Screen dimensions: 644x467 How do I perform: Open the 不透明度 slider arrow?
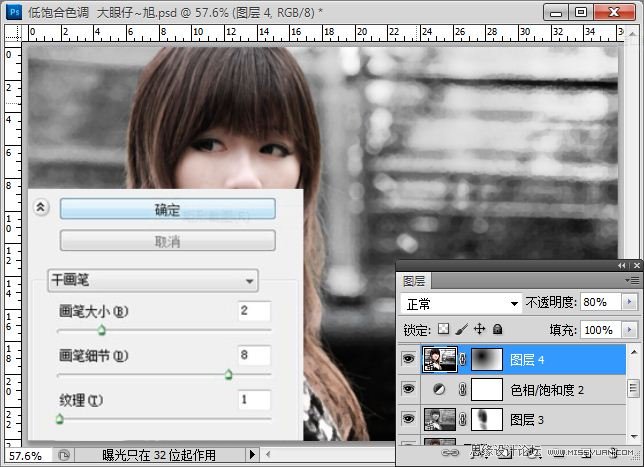(x=630, y=303)
